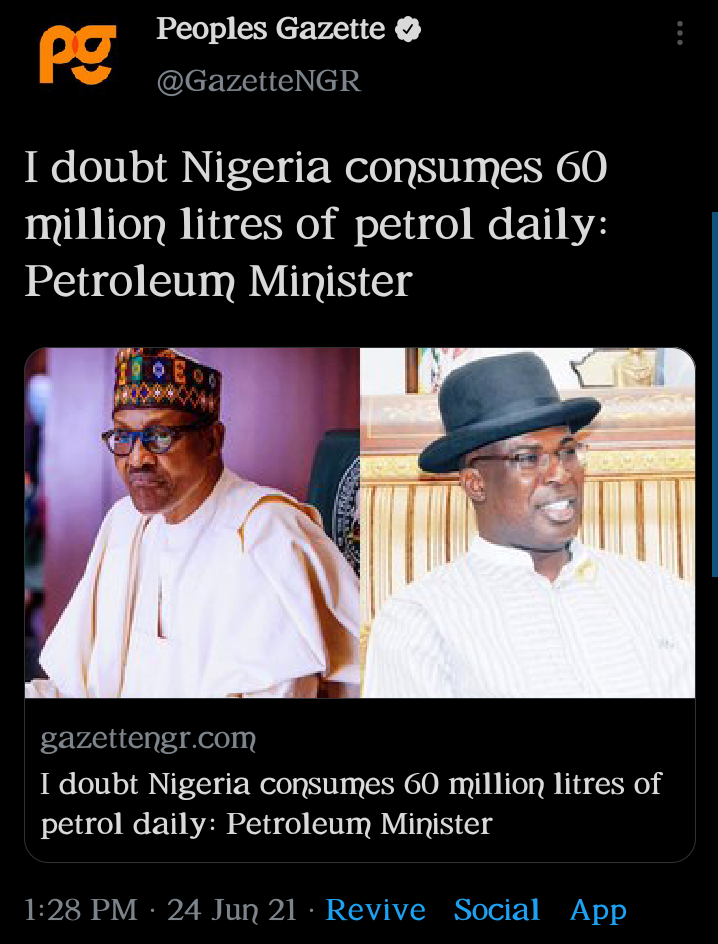718x944 pixels.
Task: Open link card title about 60 million litres
Action: point(351,804)
